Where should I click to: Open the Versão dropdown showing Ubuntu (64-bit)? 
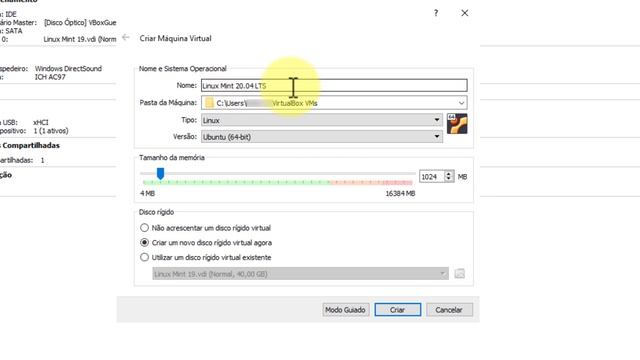pos(322,137)
